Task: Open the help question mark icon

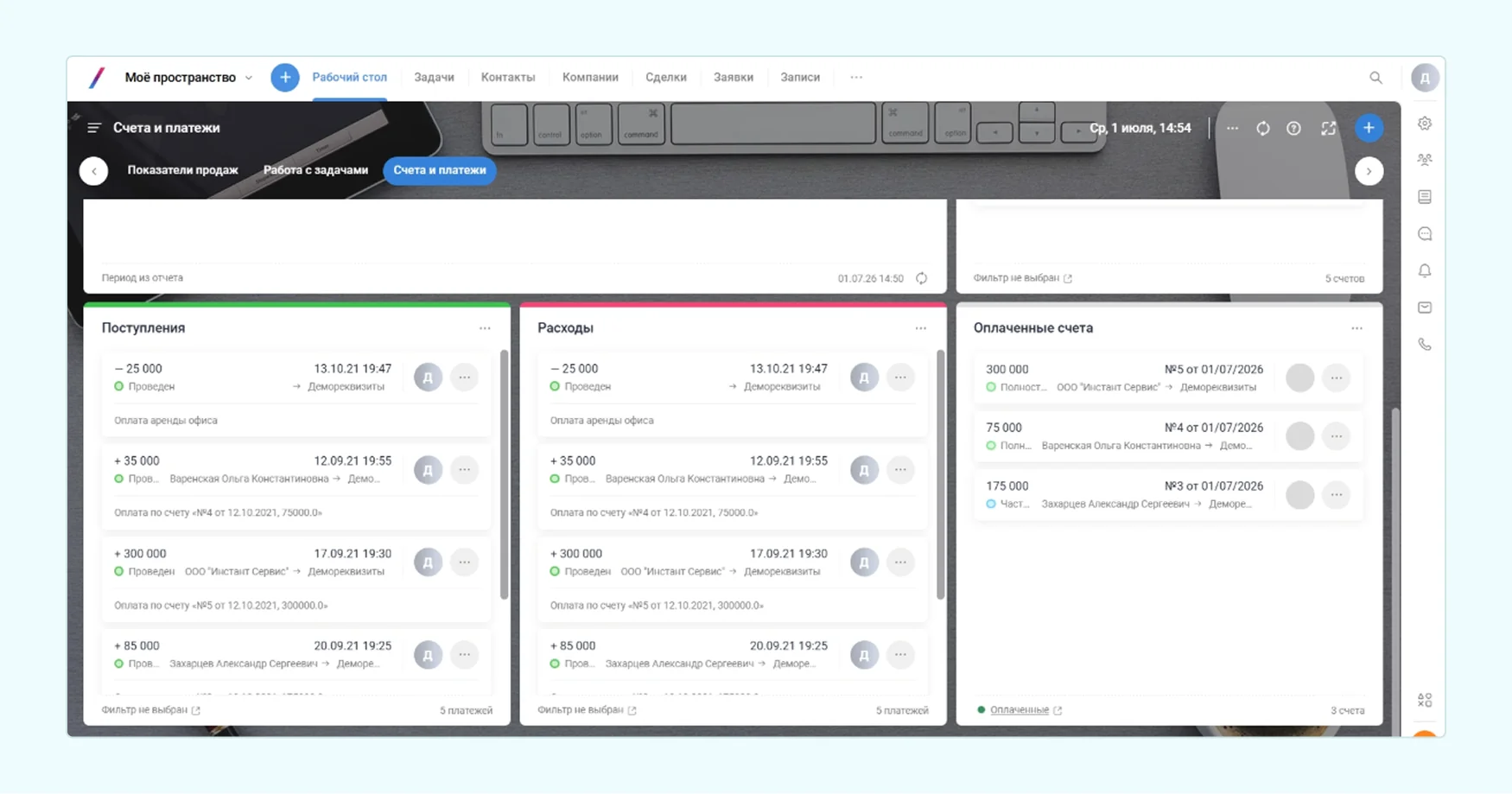Action: [1293, 128]
